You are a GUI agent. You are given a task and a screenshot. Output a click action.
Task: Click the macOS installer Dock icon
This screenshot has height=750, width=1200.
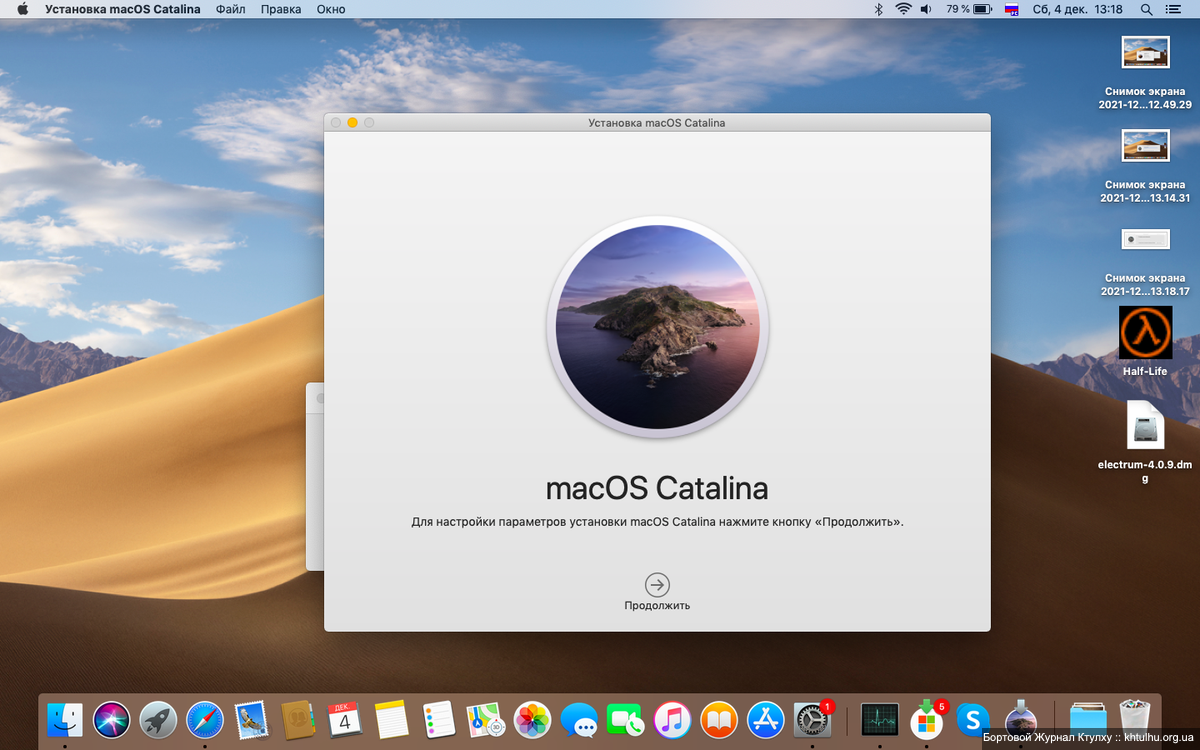(1020, 717)
